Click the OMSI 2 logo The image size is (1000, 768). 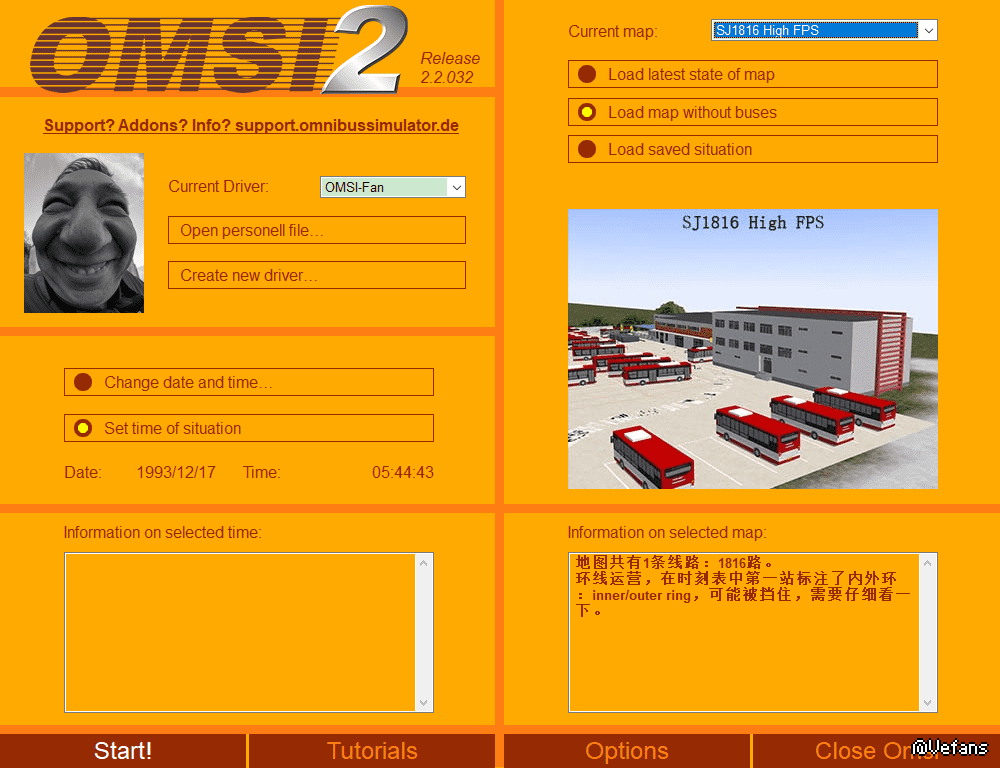pos(219,50)
